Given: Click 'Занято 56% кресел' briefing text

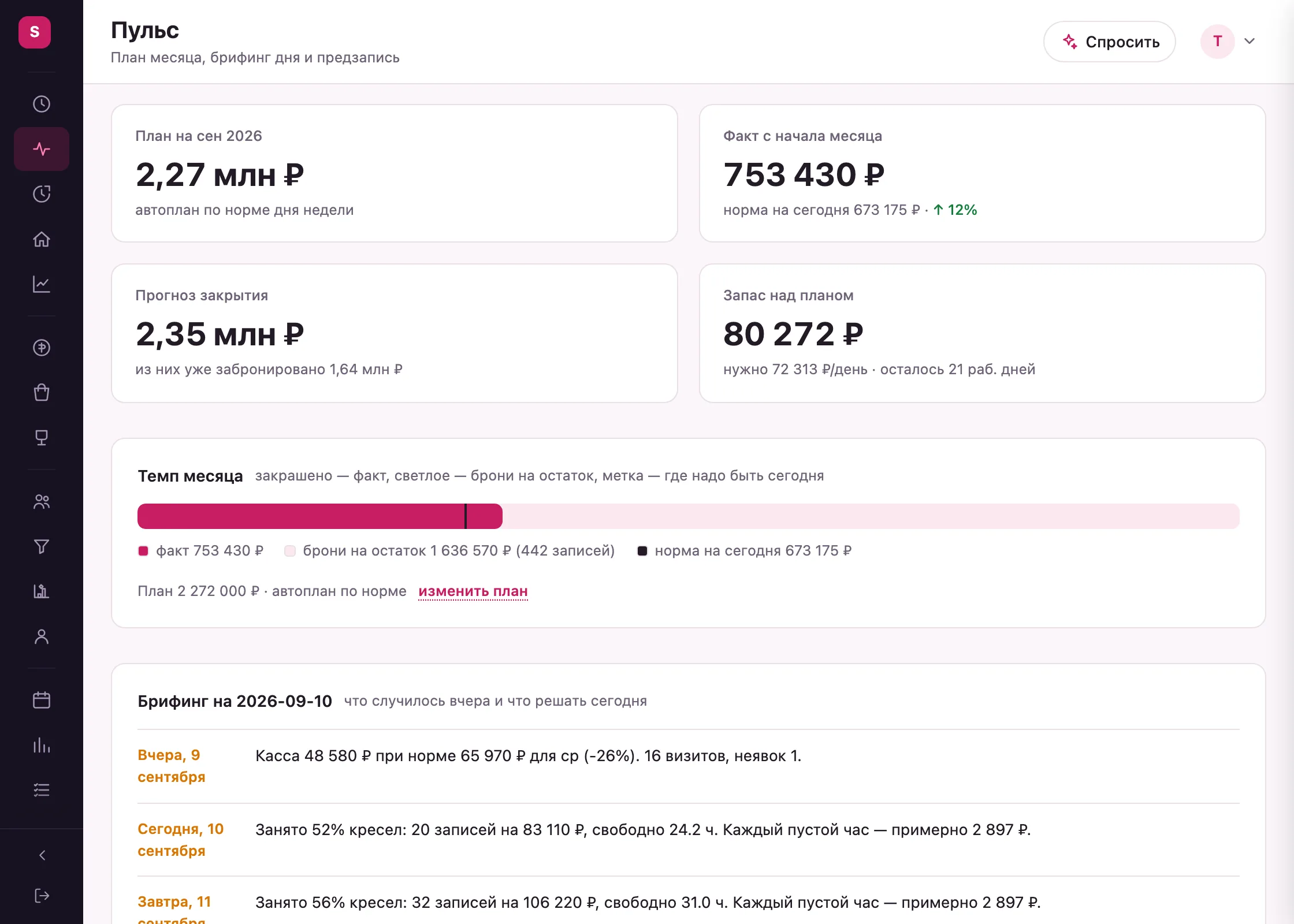Looking at the screenshot, I should click(x=648, y=903).
